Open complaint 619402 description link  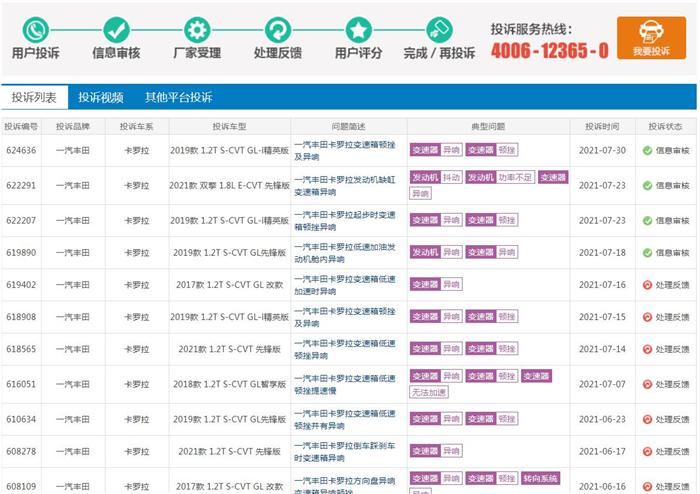click(x=345, y=285)
